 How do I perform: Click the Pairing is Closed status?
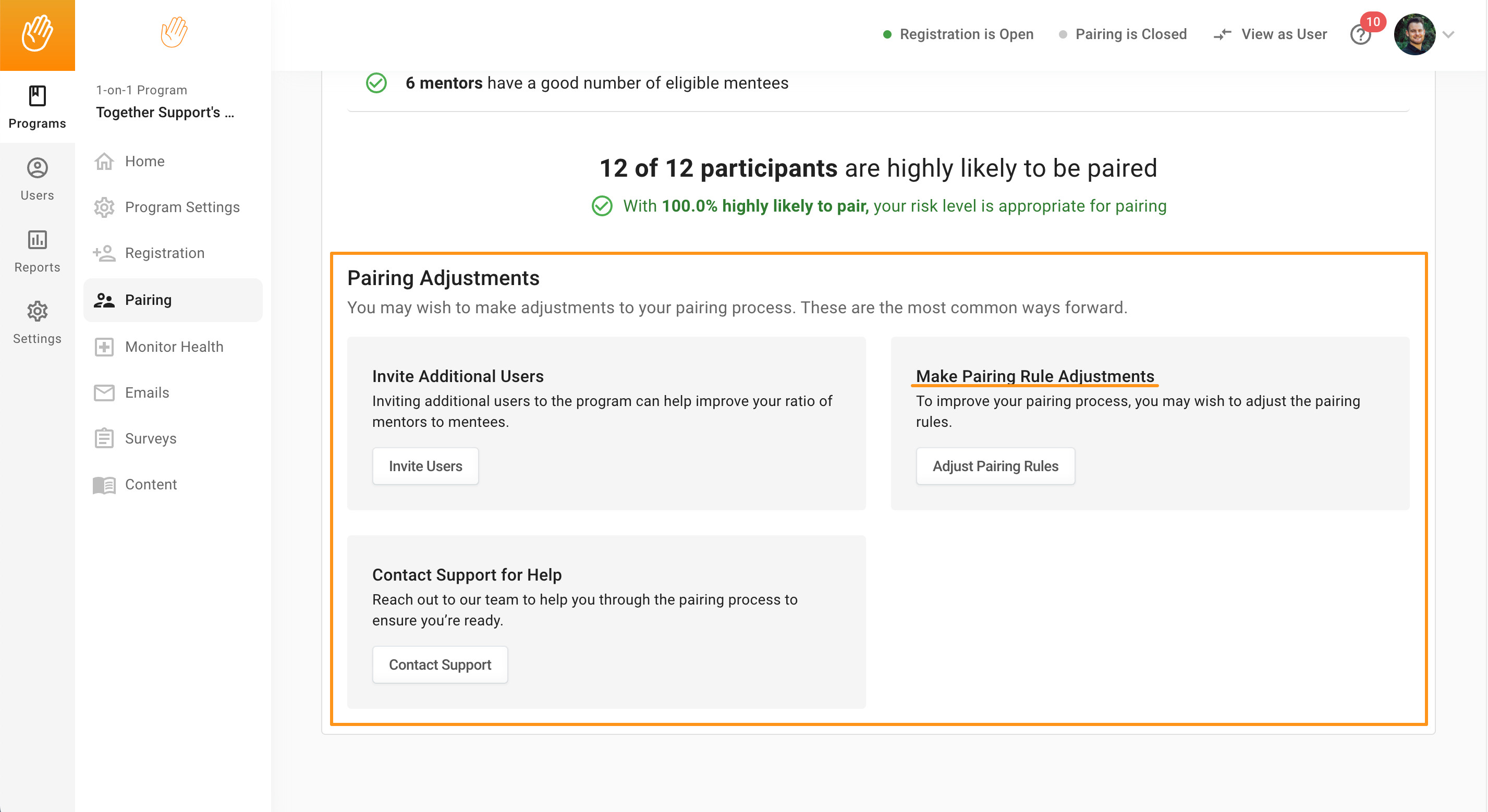1123,34
